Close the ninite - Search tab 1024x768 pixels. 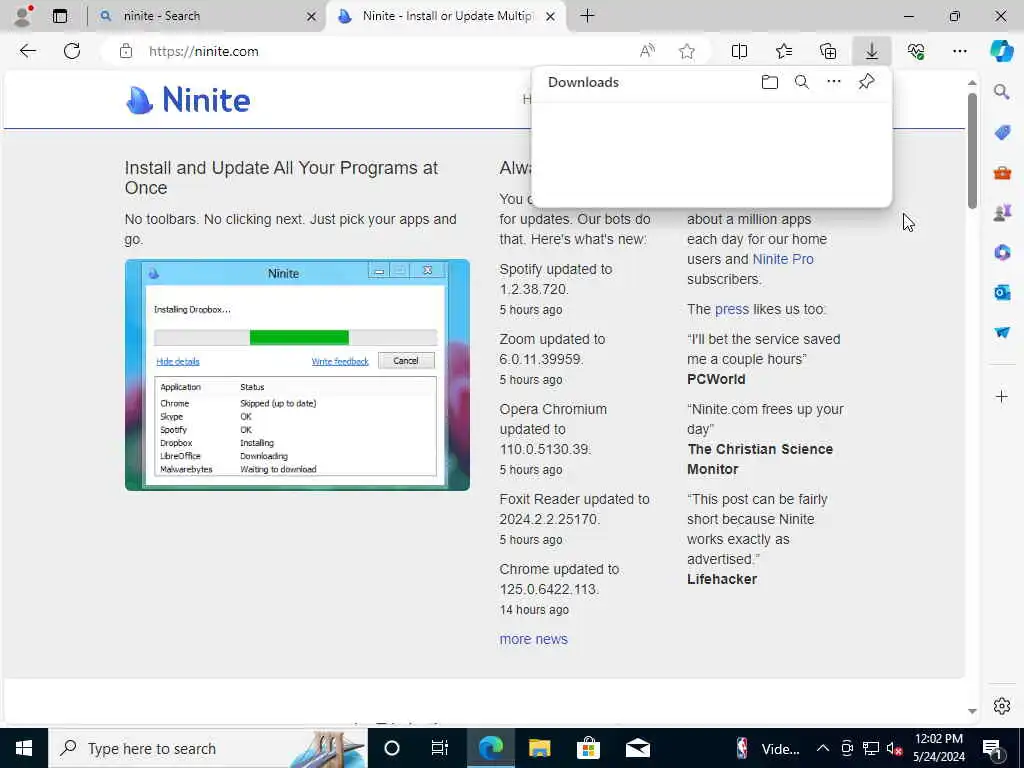[312, 16]
